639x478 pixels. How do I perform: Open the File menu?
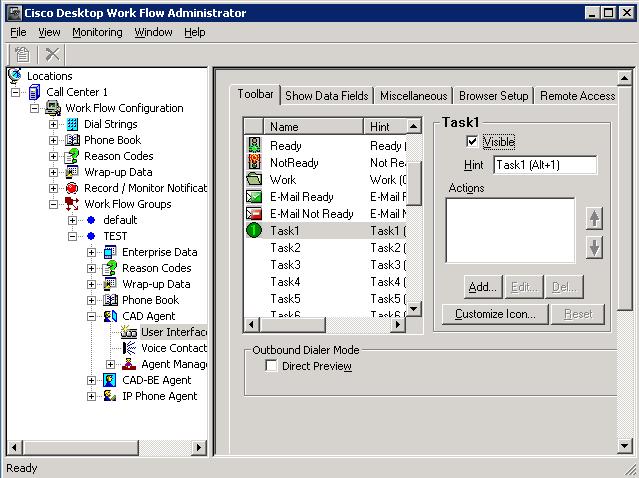(18, 32)
